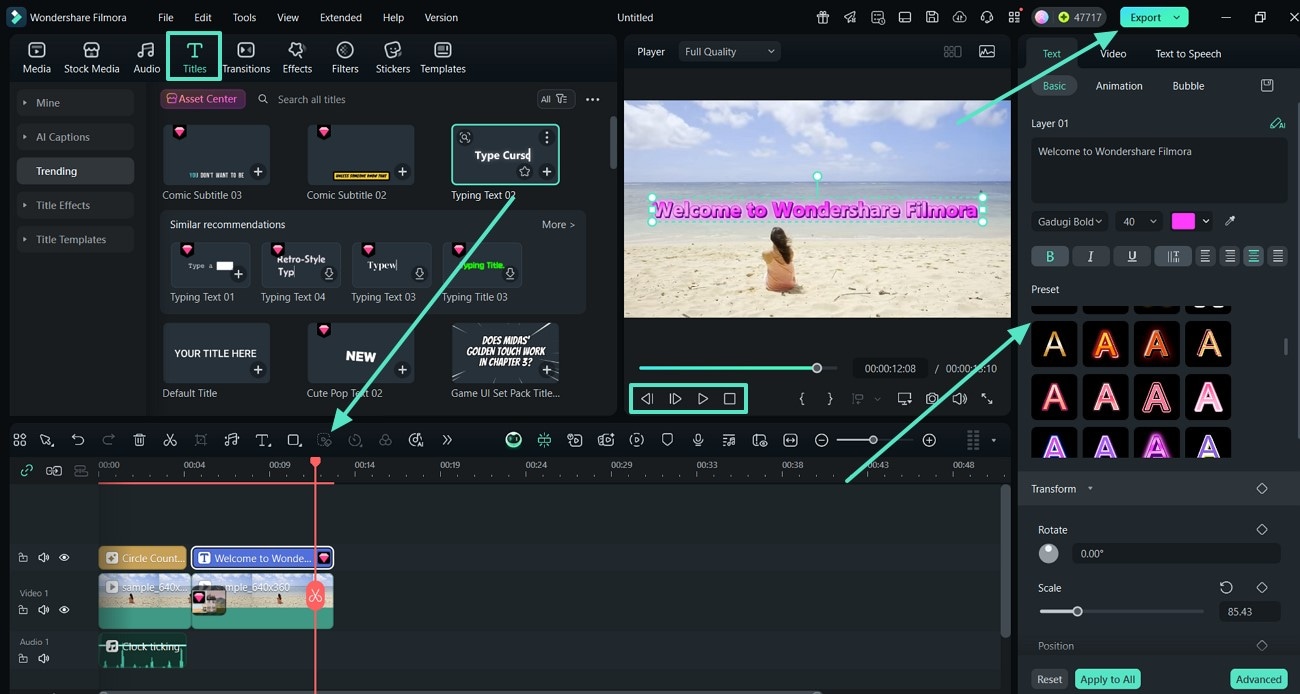Click the Apply to All button
This screenshot has height=694, width=1300.
pyautogui.click(x=1107, y=679)
